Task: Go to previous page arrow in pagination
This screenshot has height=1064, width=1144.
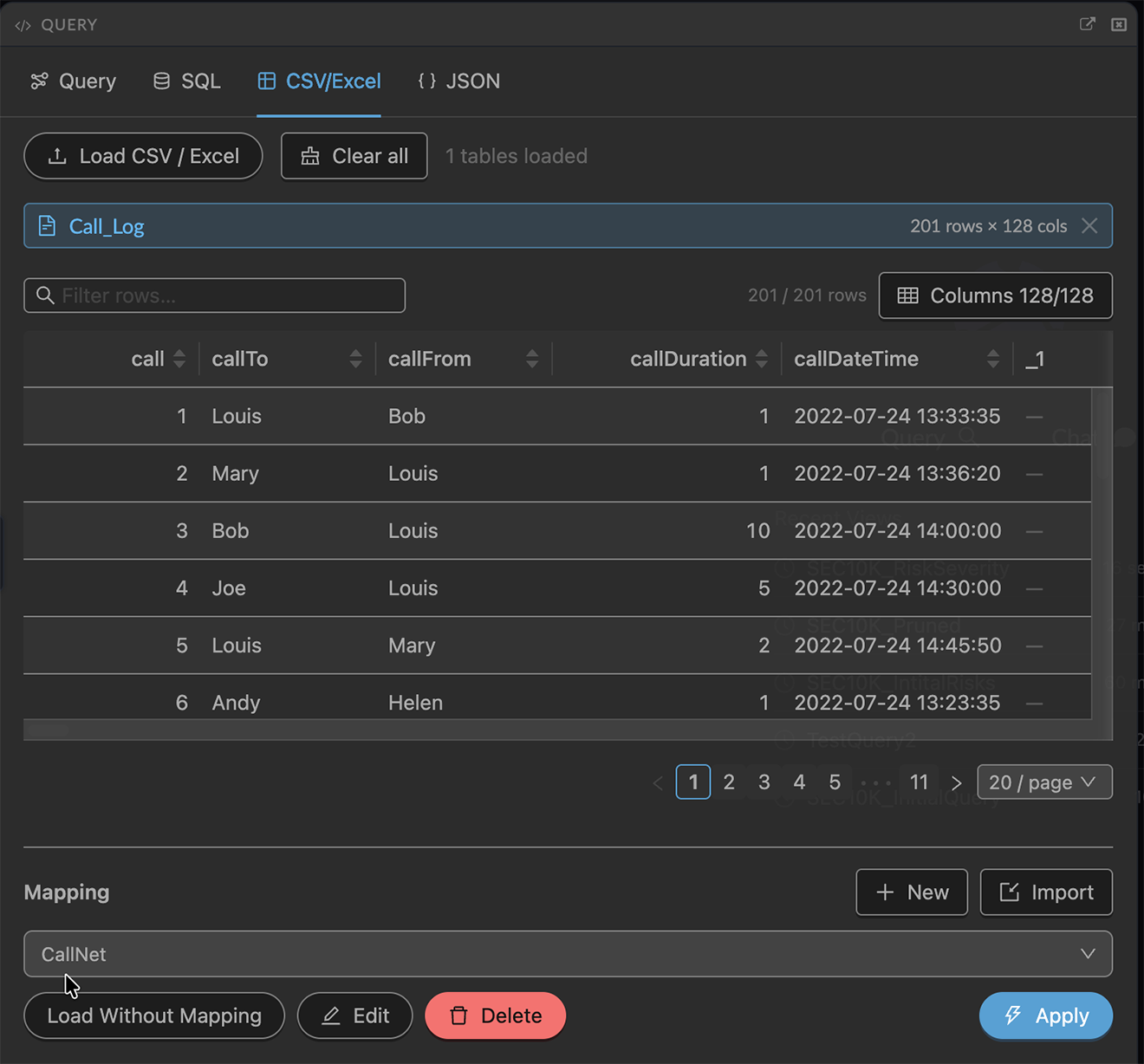Action: click(658, 782)
